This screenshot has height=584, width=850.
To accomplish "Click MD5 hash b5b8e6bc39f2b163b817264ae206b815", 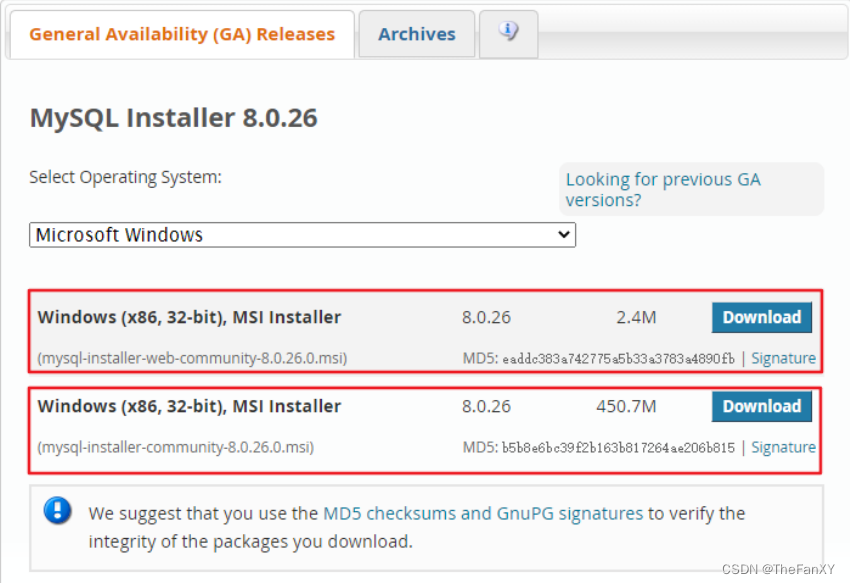I will click(619, 447).
